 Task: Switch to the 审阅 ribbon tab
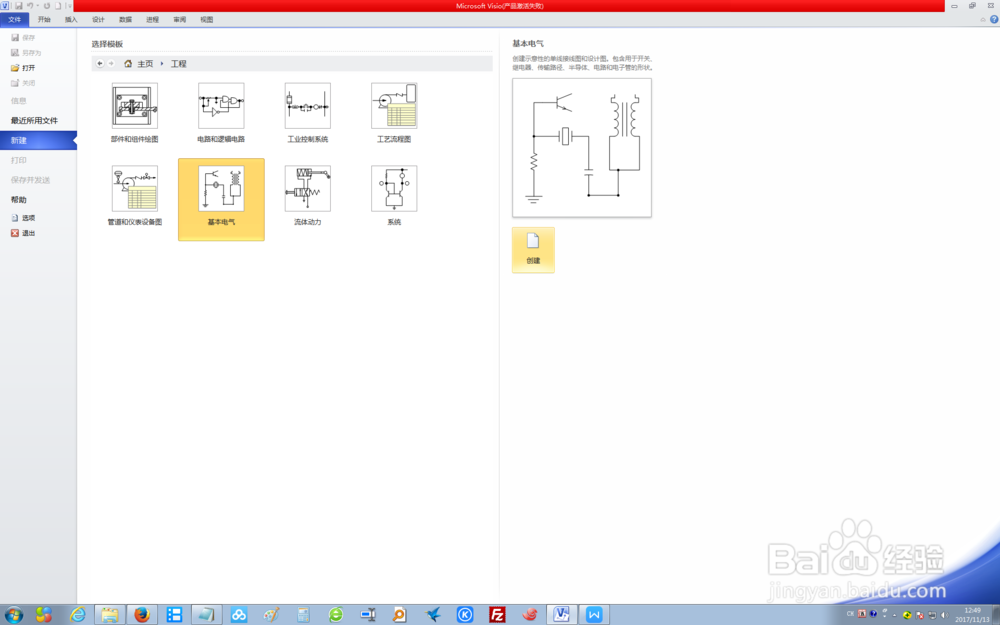click(180, 20)
